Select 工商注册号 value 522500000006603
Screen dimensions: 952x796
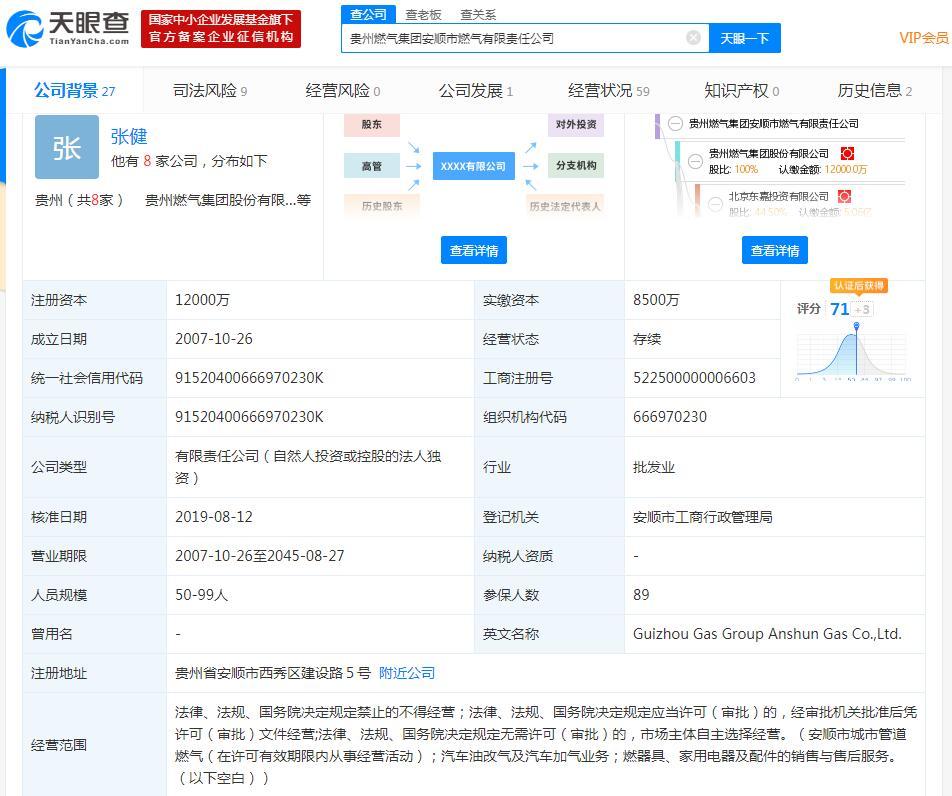(x=694, y=378)
